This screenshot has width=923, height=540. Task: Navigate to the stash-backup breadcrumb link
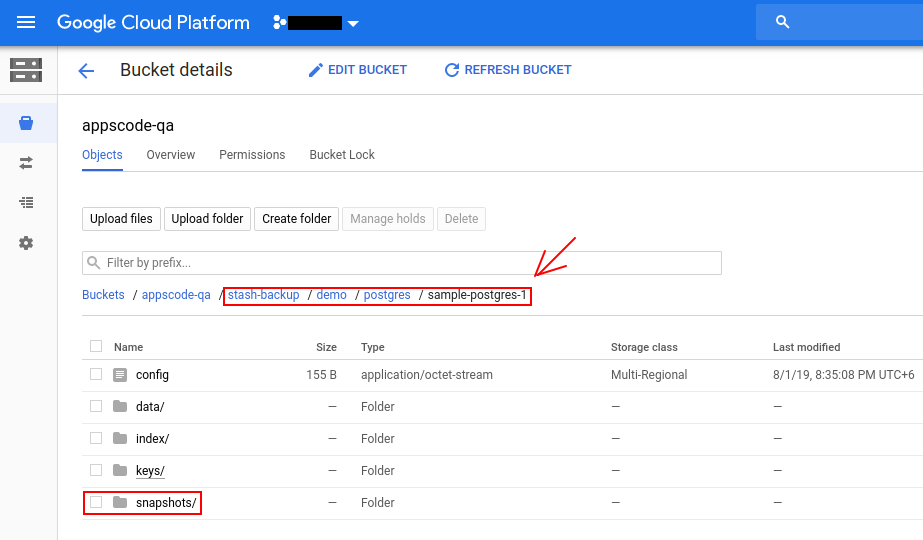[x=263, y=295]
